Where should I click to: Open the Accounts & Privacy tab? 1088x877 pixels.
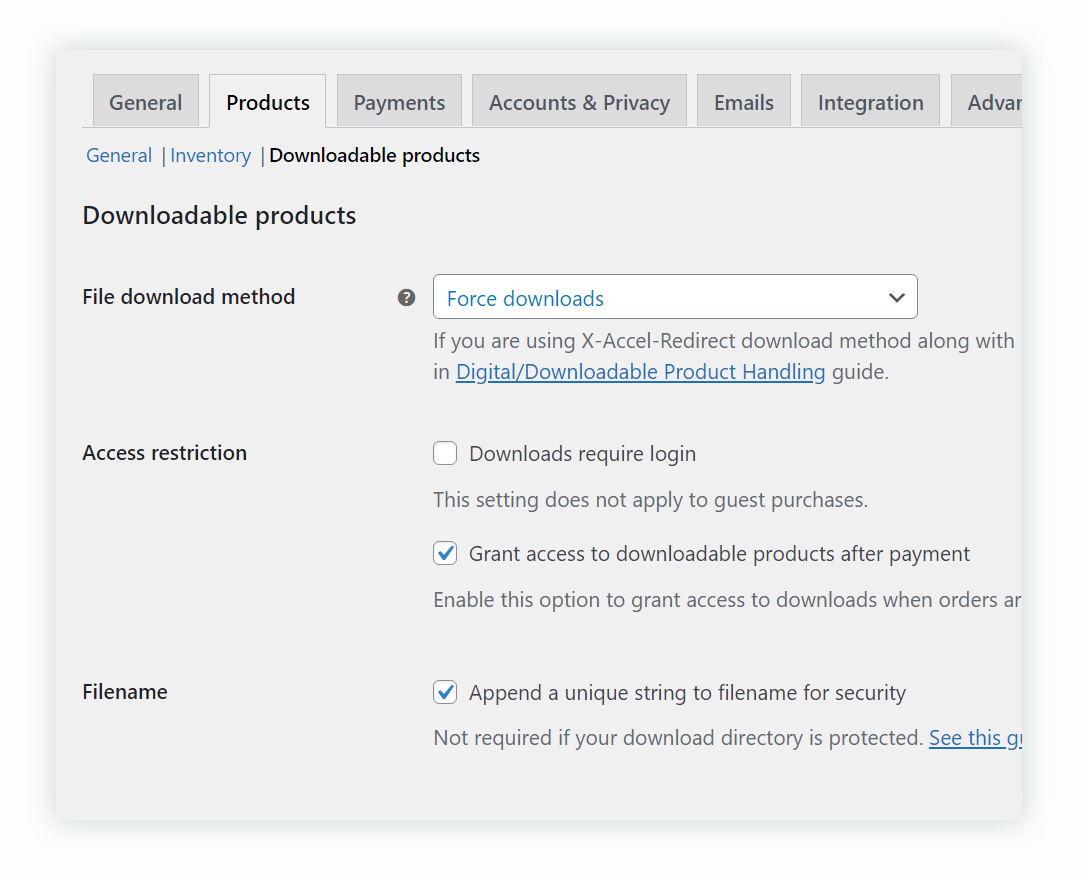[579, 101]
